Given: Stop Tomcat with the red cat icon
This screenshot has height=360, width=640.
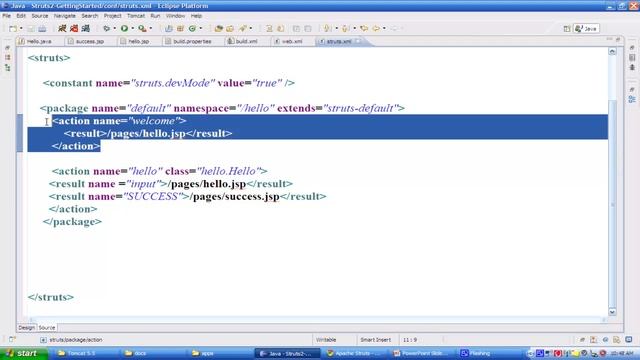Looking at the screenshot, I should 74,28.
